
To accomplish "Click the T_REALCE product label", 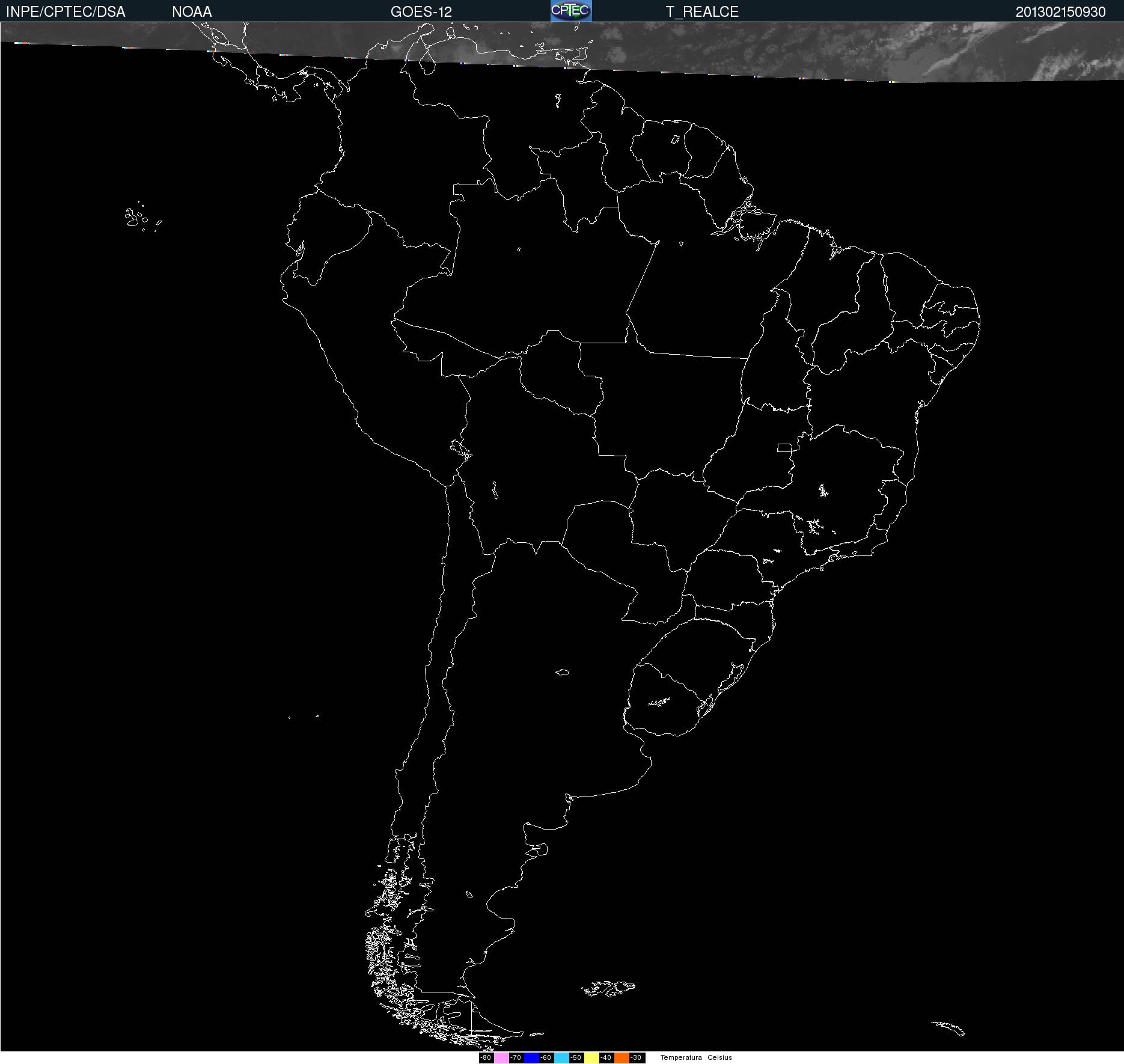I will click(702, 11).
